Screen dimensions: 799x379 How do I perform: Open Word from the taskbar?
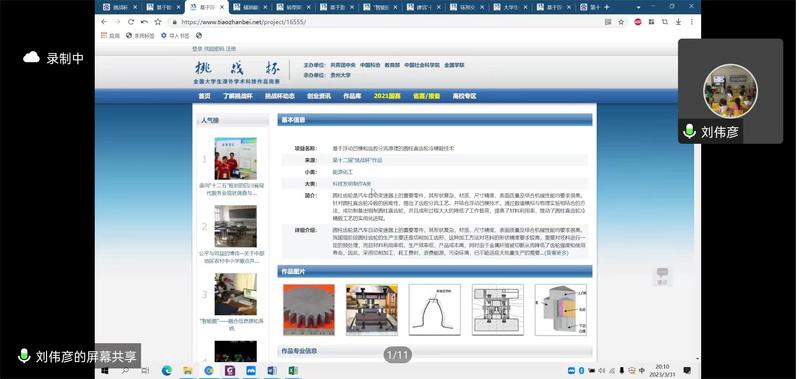click(x=272, y=370)
